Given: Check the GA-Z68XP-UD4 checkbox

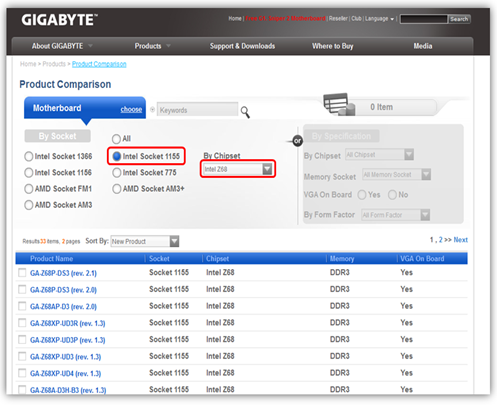Looking at the screenshot, I should pos(22,373).
